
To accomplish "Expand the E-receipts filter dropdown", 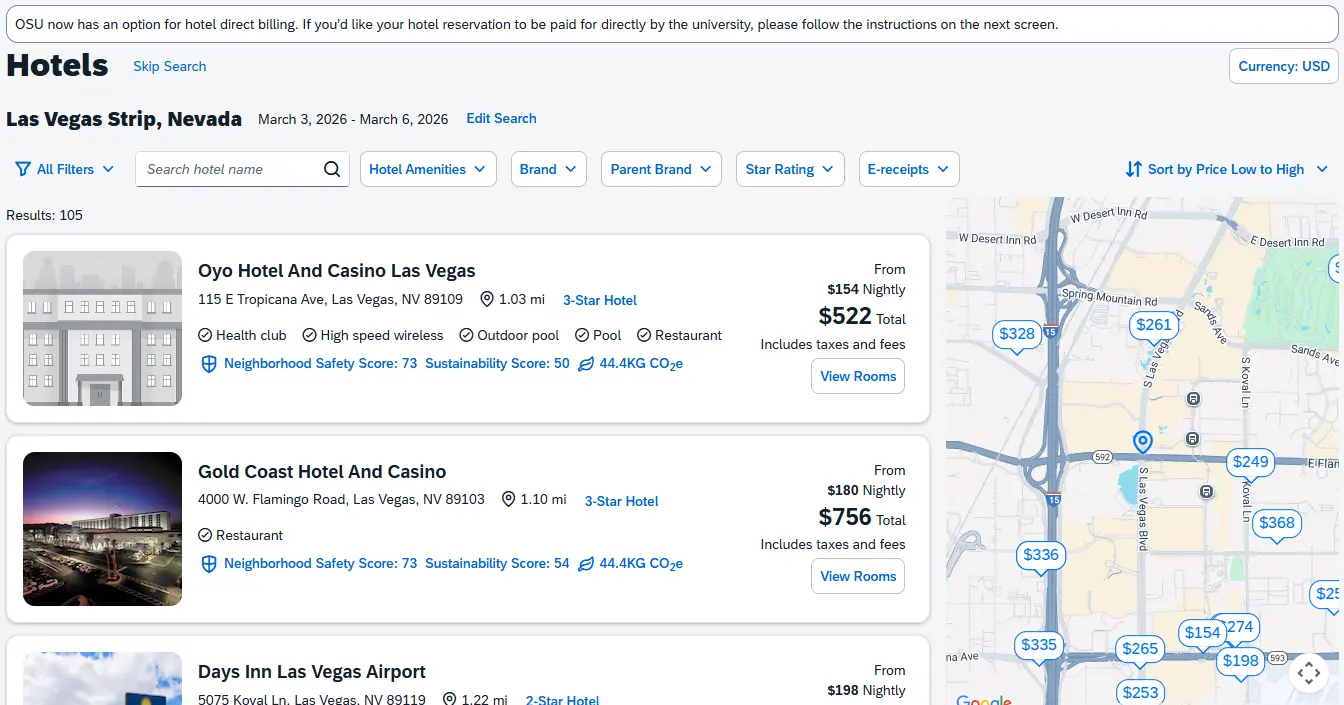I will (909, 169).
